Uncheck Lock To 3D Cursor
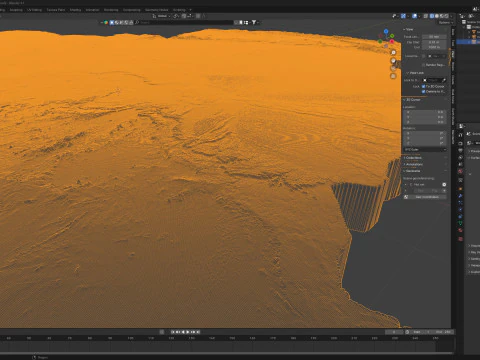 [423, 86]
